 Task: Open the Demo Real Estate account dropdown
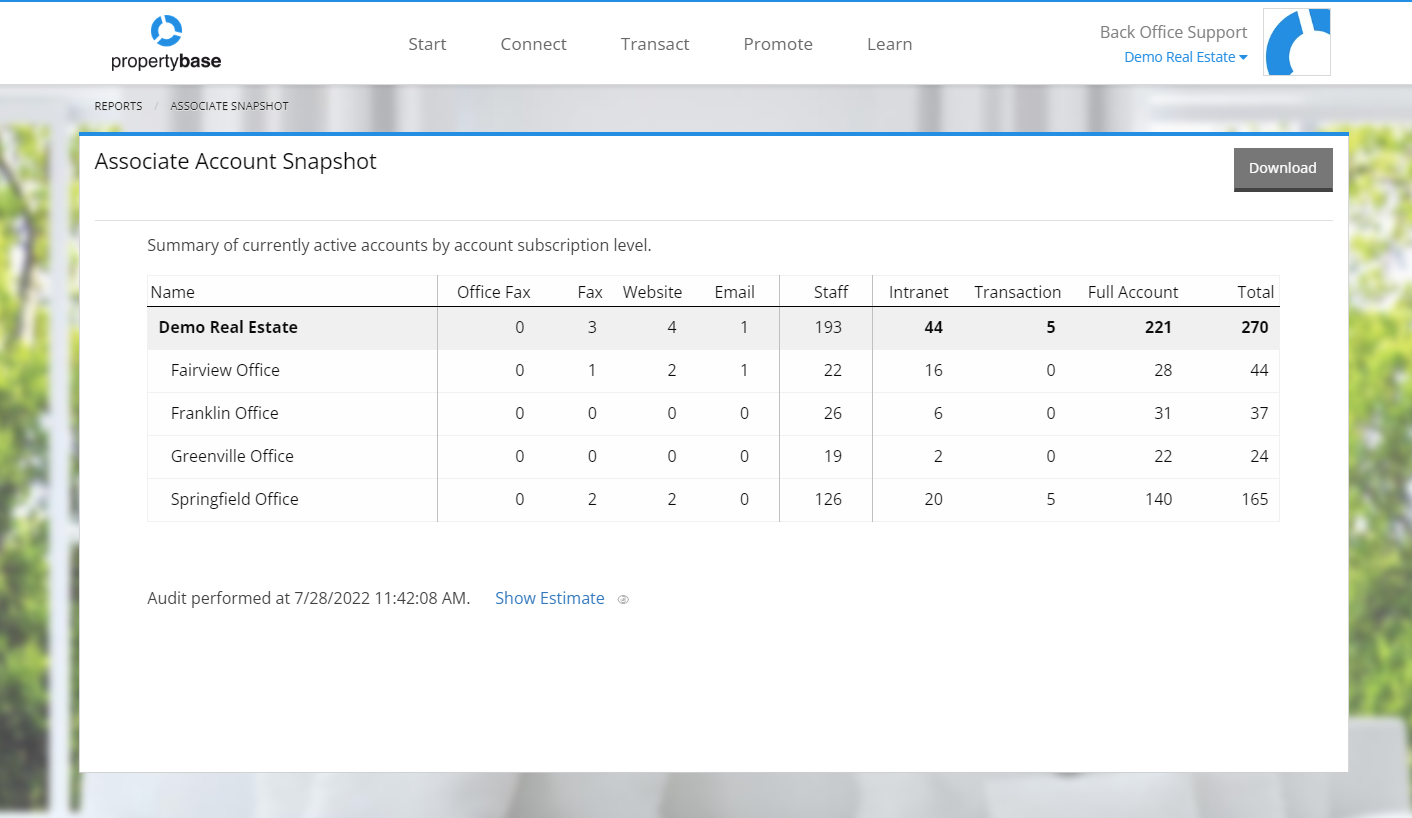tap(1185, 57)
